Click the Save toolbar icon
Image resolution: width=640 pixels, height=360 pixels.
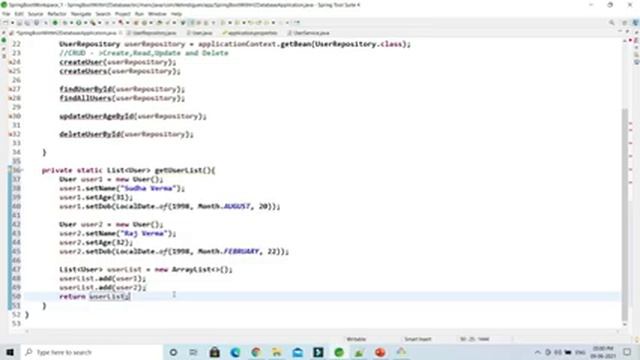click(19, 23)
